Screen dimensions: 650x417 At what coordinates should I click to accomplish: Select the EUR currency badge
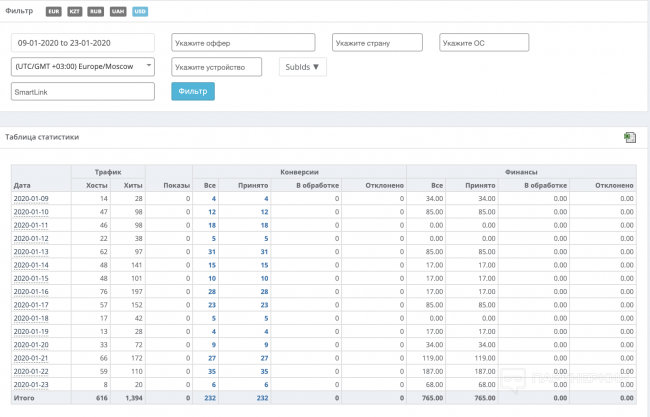(x=53, y=11)
